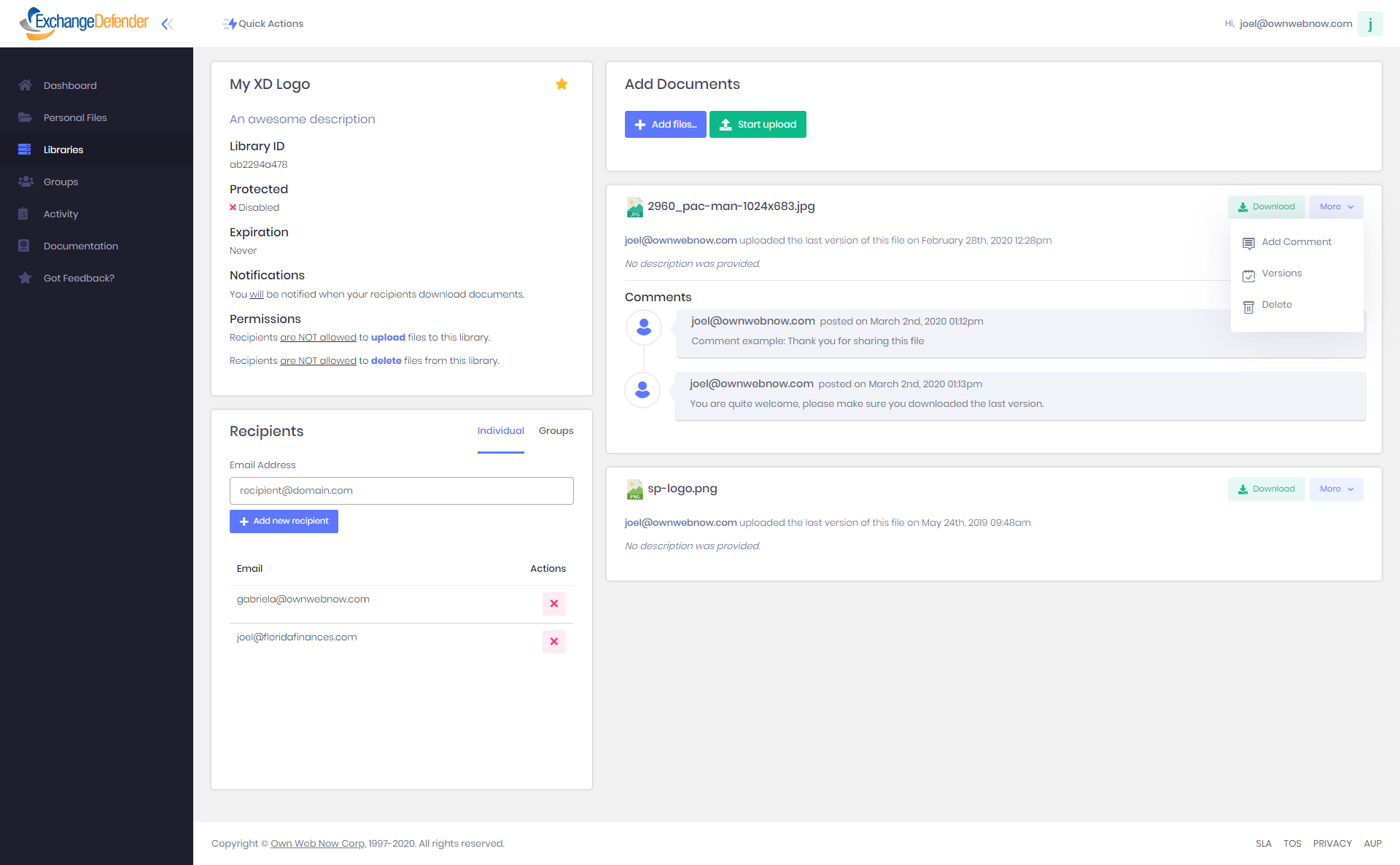
Task: Select Versions in the More menu
Action: coord(1281,274)
